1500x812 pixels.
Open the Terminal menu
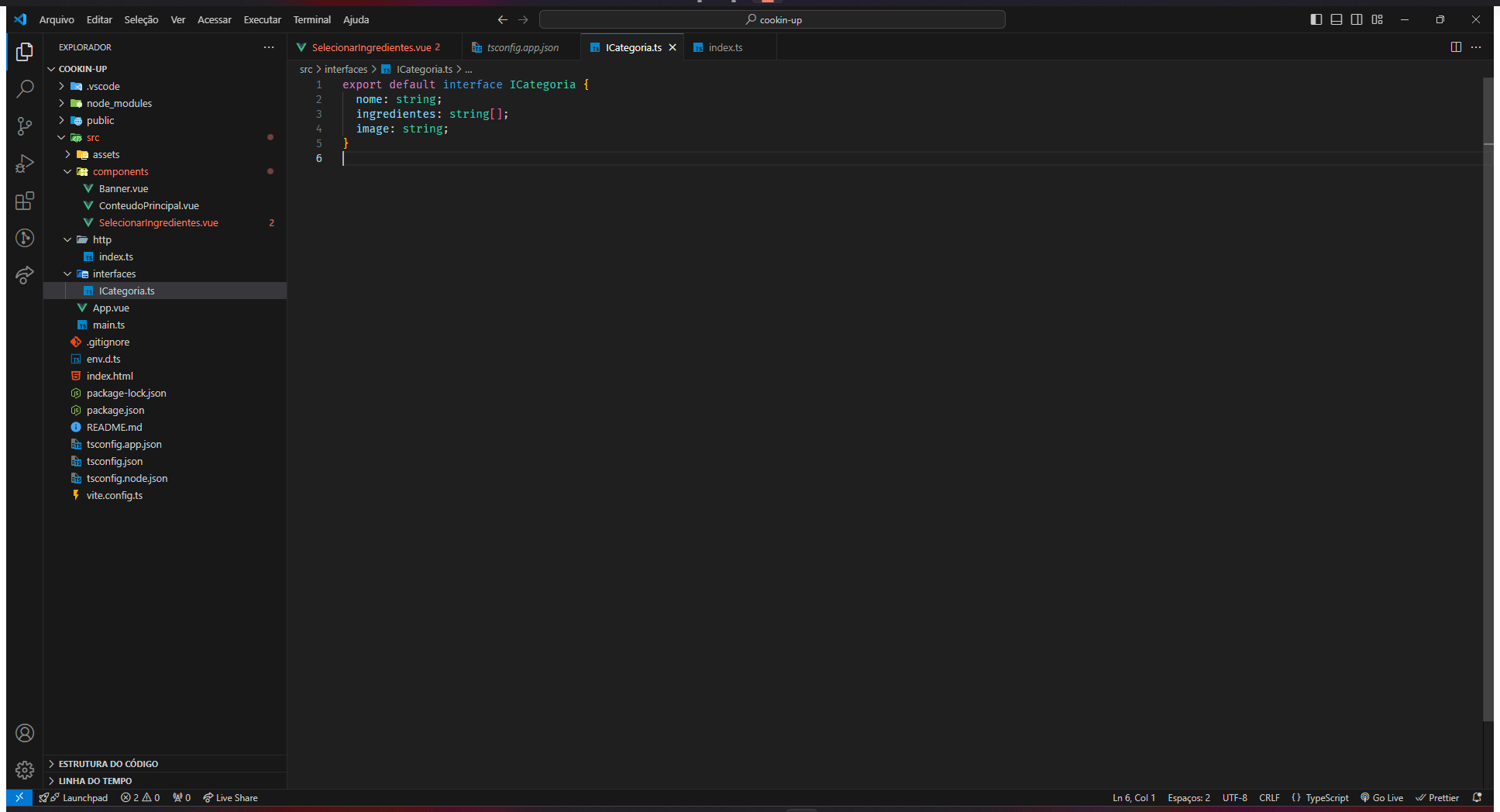[311, 19]
